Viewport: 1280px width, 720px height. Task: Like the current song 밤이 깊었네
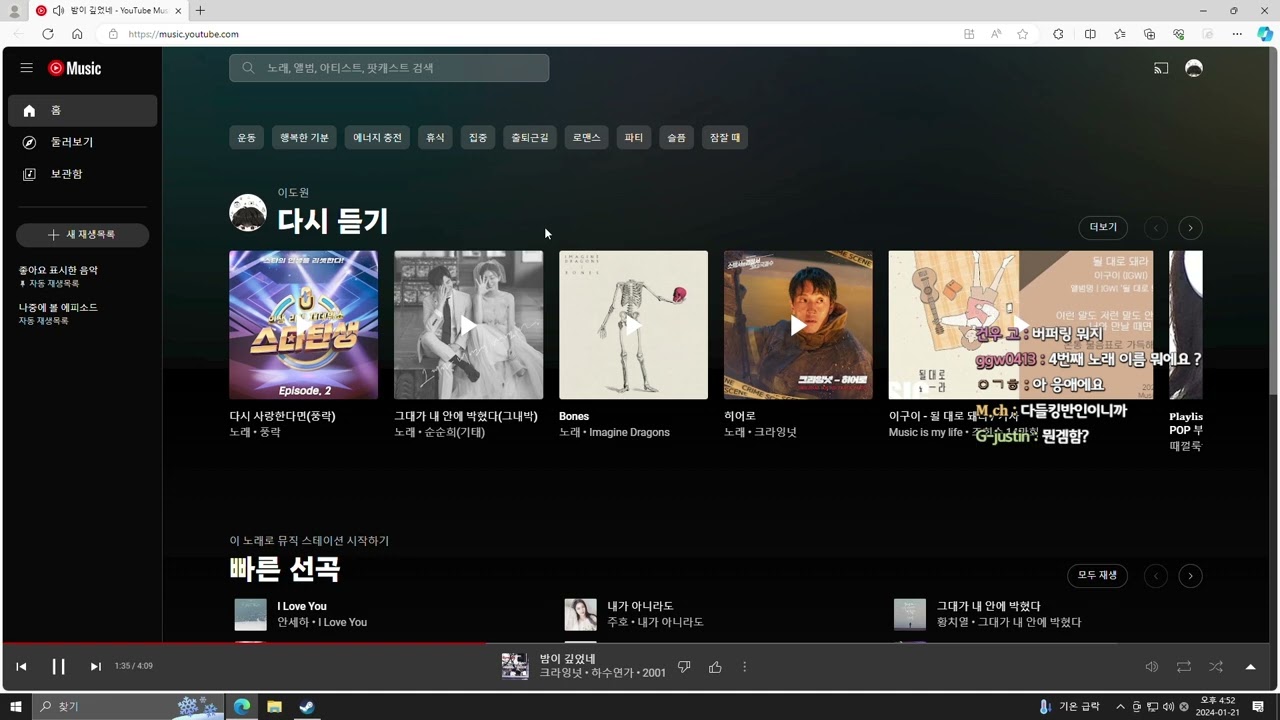(715, 667)
